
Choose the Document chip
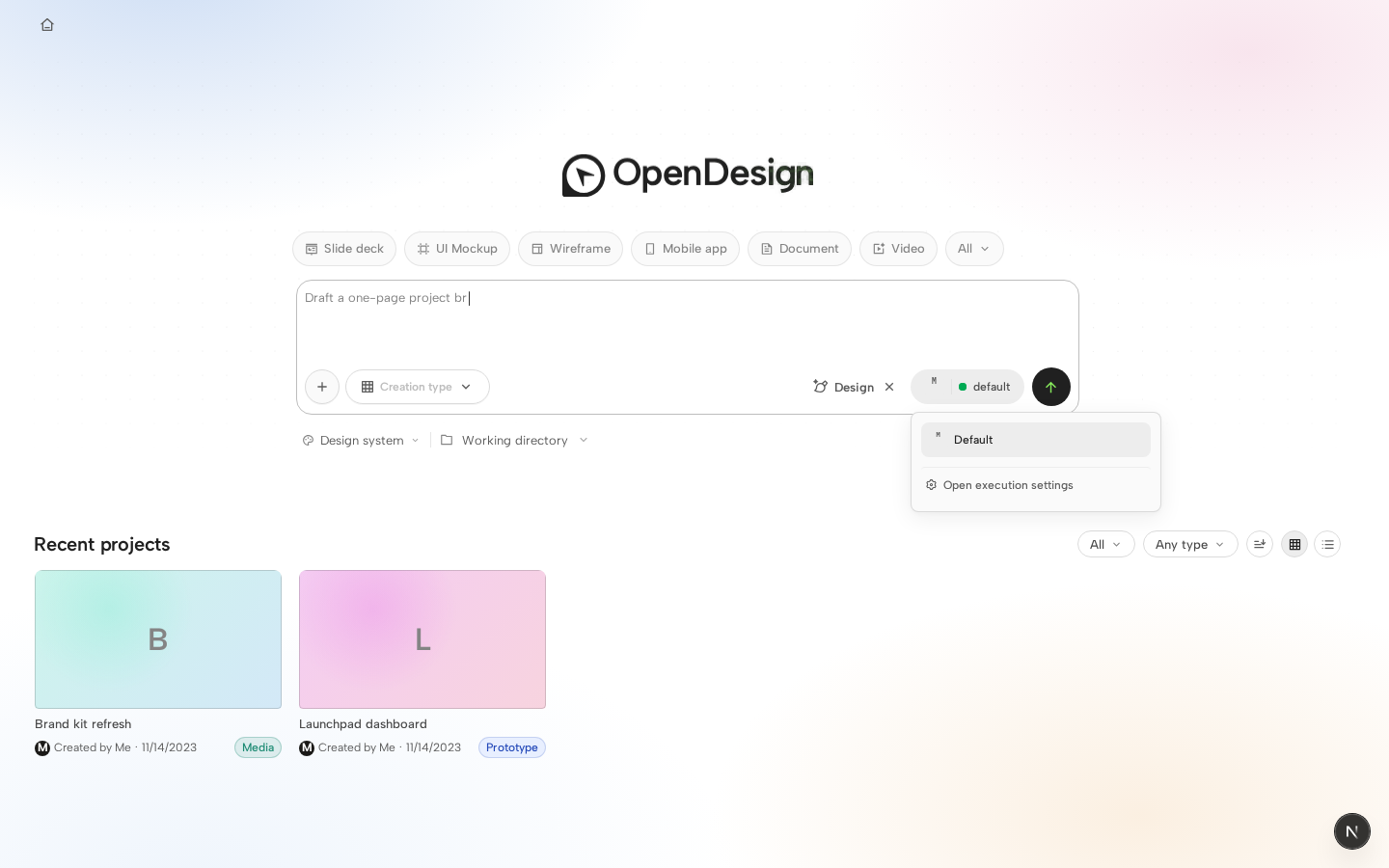800,249
